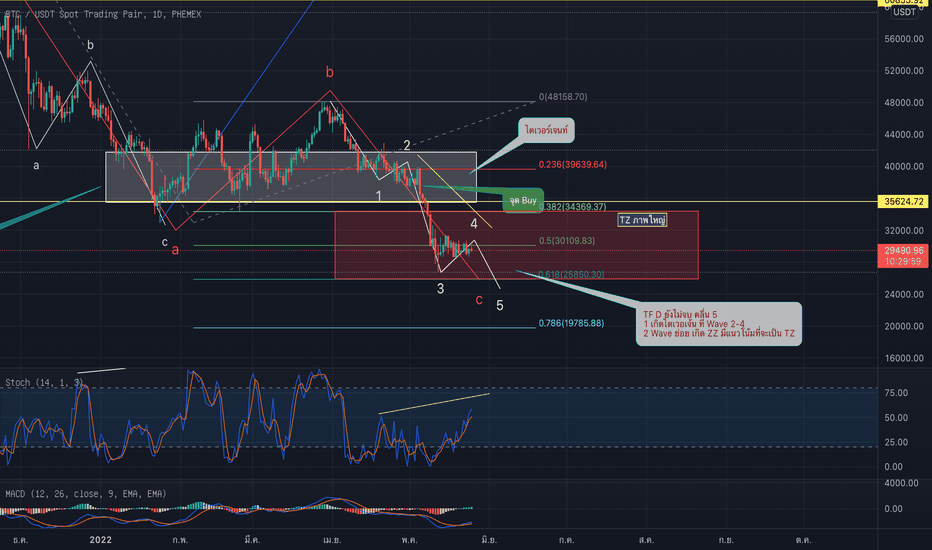The image size is (932, 550).
Task: Open the USDT currency selector on price axis
Action: (904, 12)
